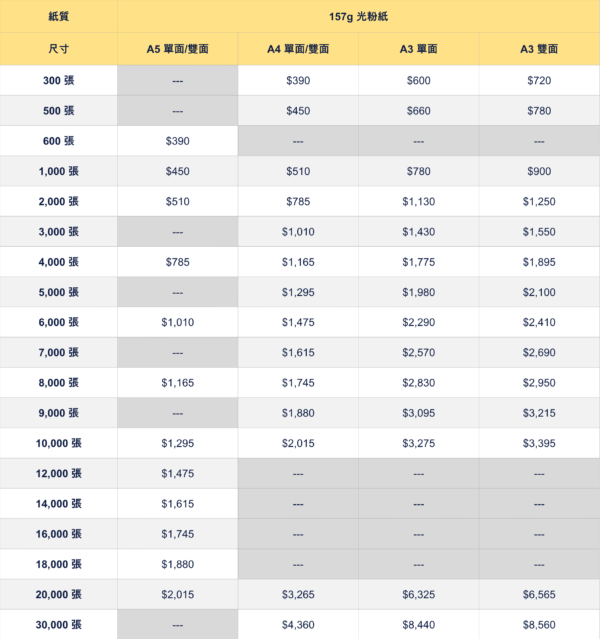The height and width of the screenshot is (639, 600).
Task: Select the $3,275 price for 10,000 張
Action: (x=419, y=443)
